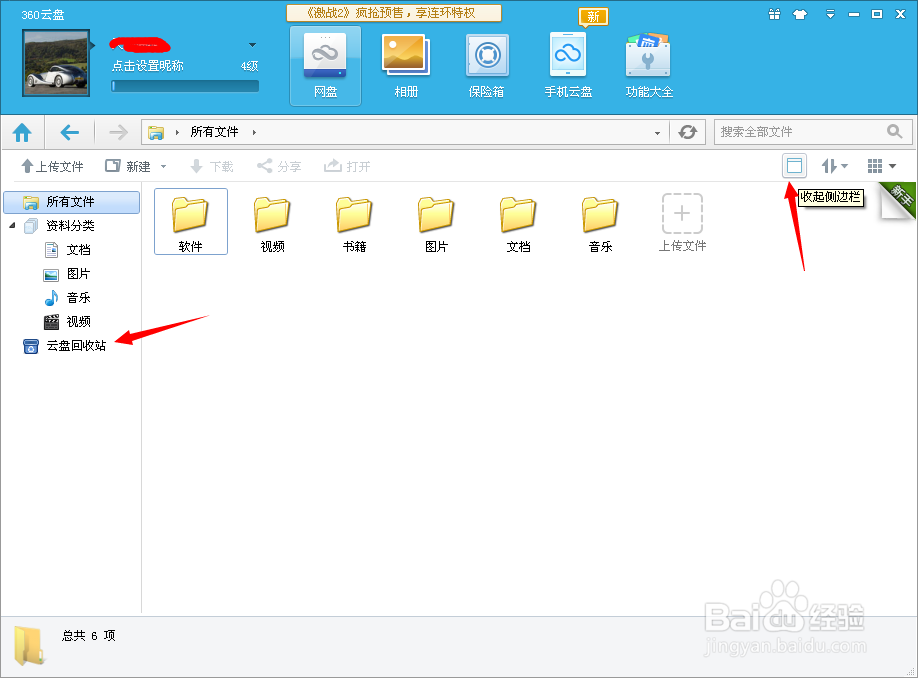Open the 音乐 category in sidebar
918x678 pixels.
coord(67,298)
